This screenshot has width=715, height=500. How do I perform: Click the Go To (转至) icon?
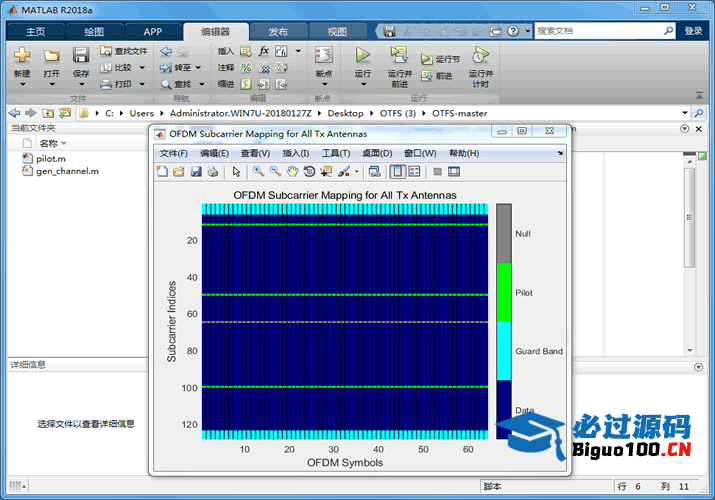[x=166, y=68]
